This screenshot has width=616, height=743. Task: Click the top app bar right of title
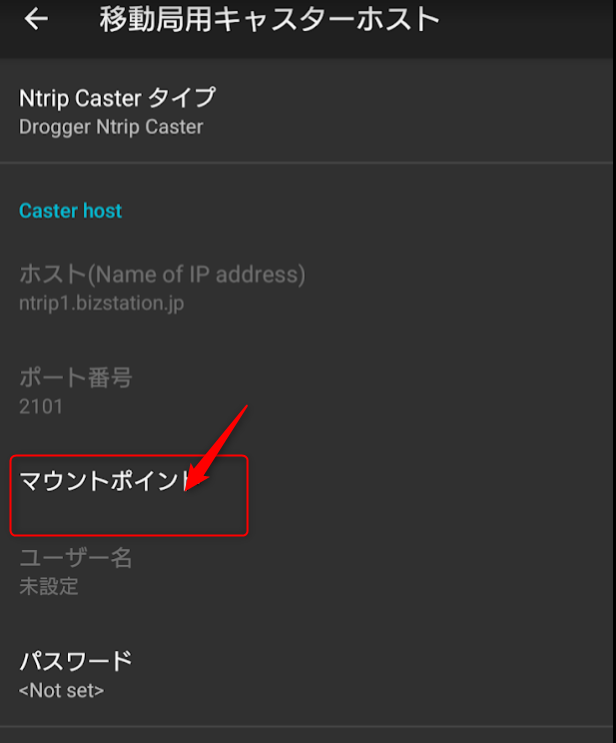pyautogui.click(x=530, y=20)
